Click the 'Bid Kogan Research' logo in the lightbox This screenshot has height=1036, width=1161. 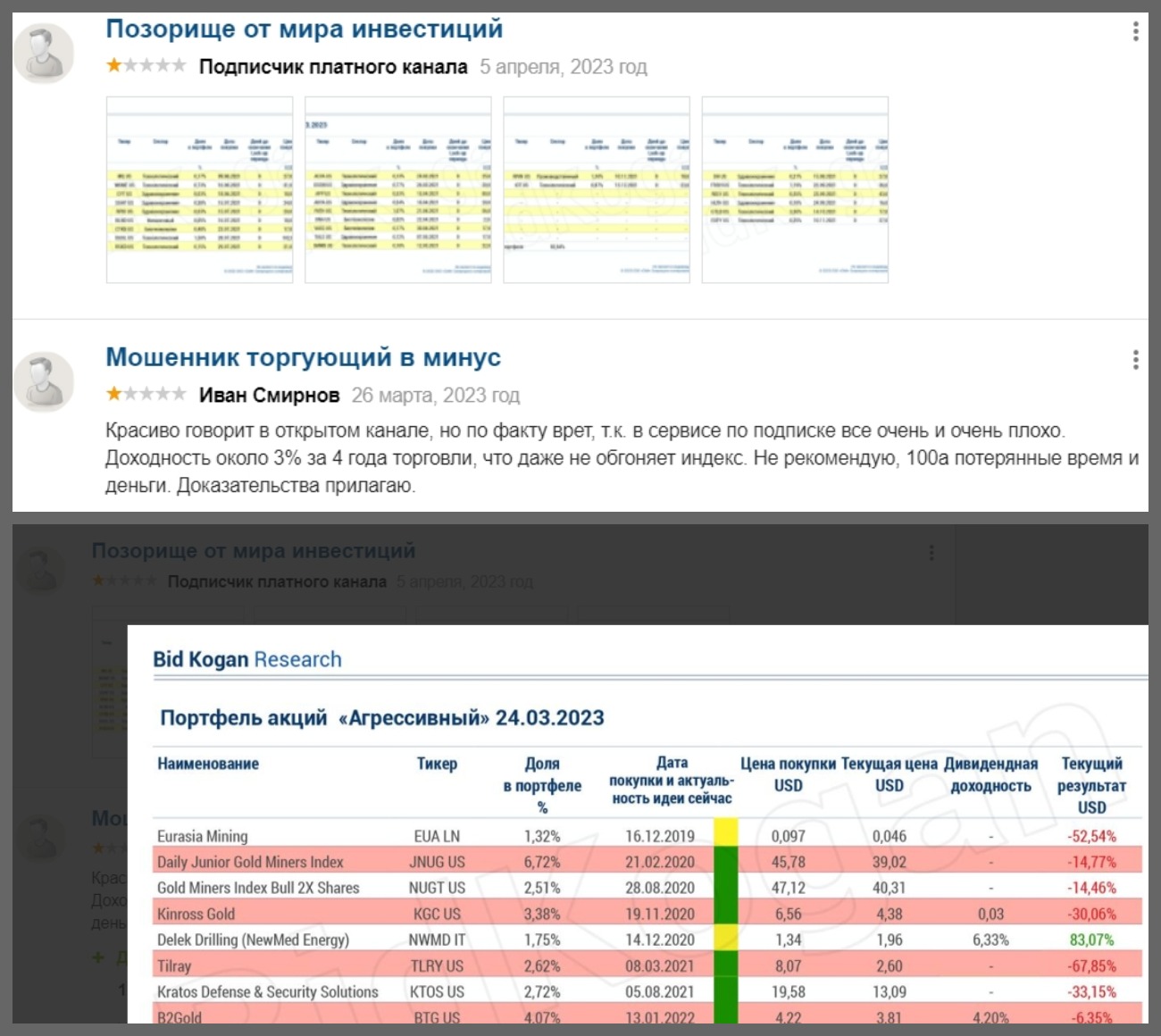click(x=247, y=660)
